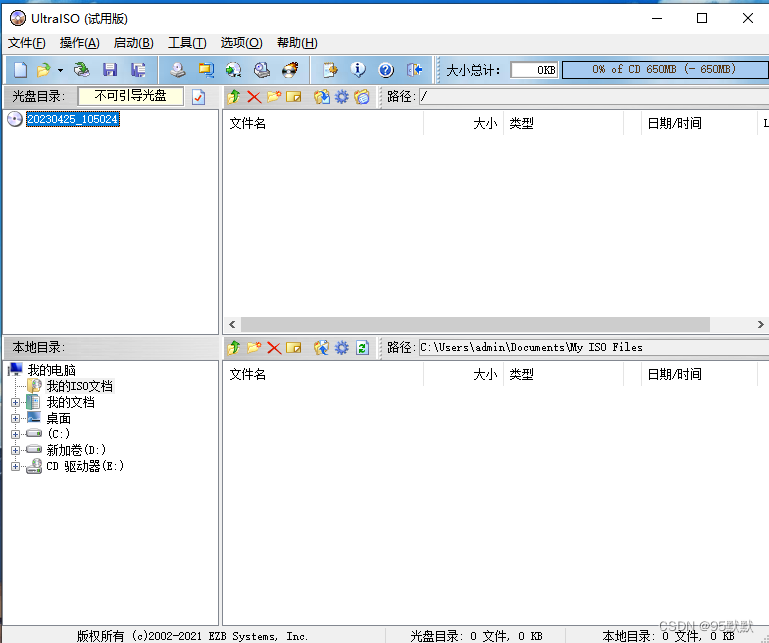Click the 0% of CD 650MB capacity bar
769x643 pixels.
(x=665, y=70)
